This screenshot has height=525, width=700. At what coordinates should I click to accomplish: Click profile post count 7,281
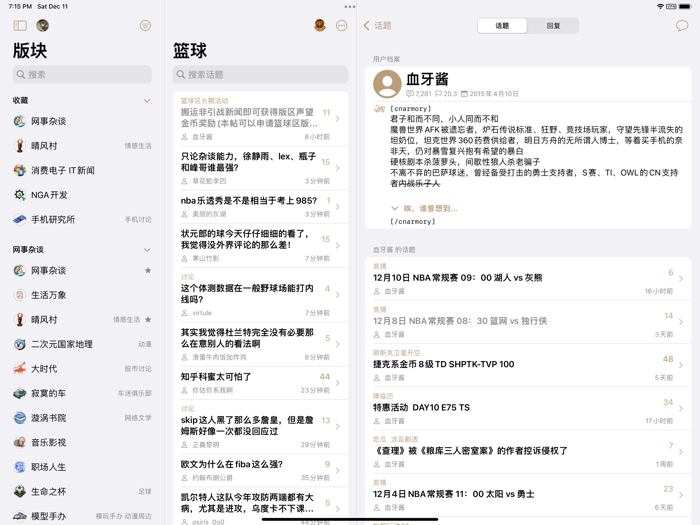point(419,94)
